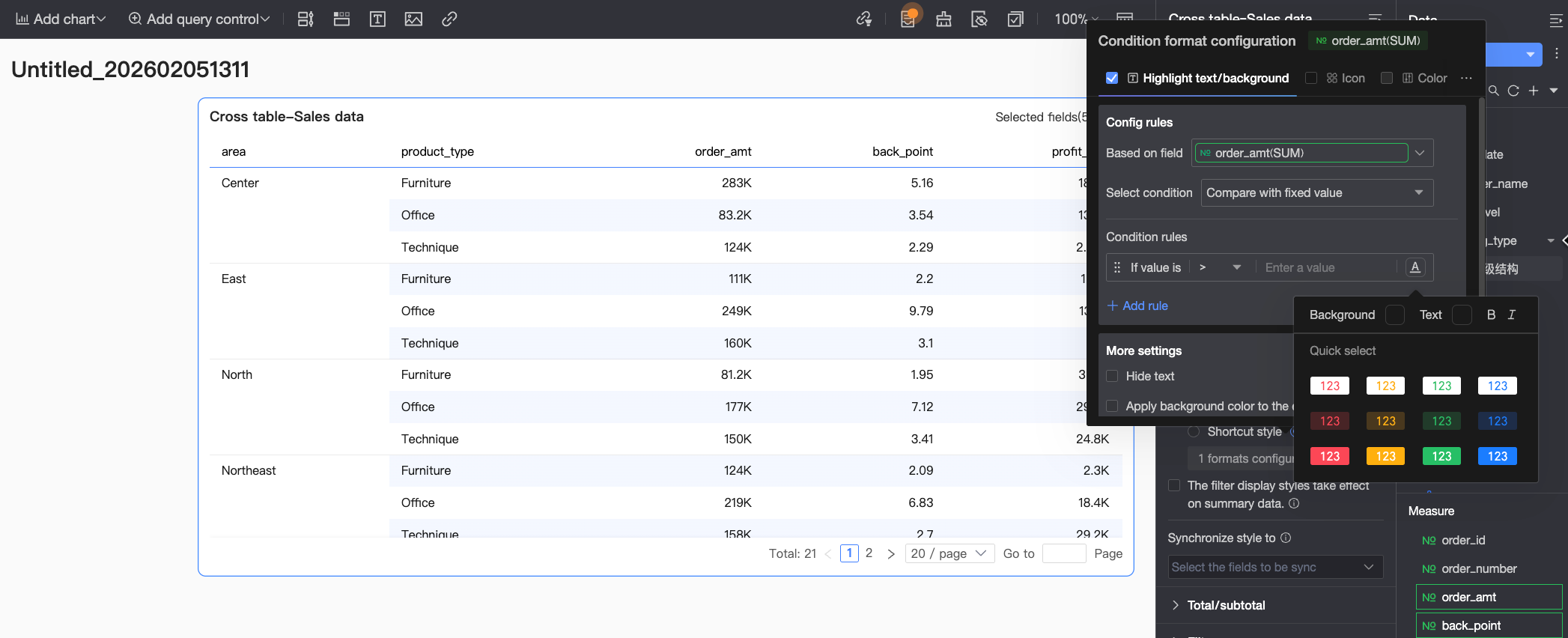Click the refresh icon in Data panel

(x=1513, y=91)
